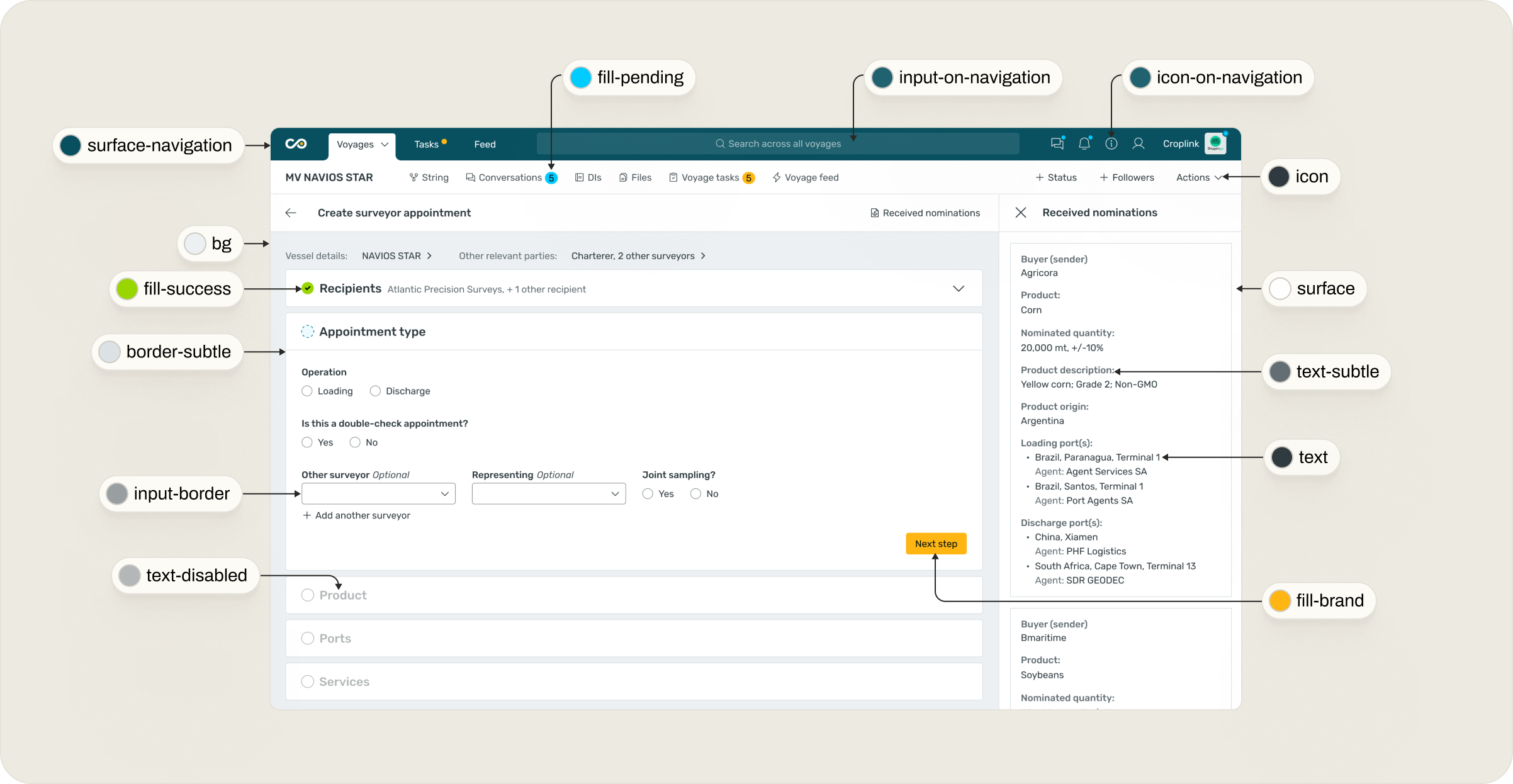This screenshot has height=784, width=1513.
Task: Click the back arrow beside Create surveyor appointment
Action: click(x=291, y=213)
